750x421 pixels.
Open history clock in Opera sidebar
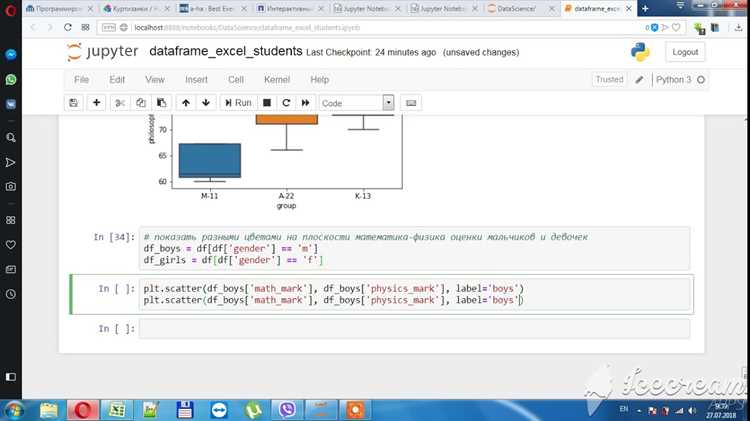tap(11, 294)
